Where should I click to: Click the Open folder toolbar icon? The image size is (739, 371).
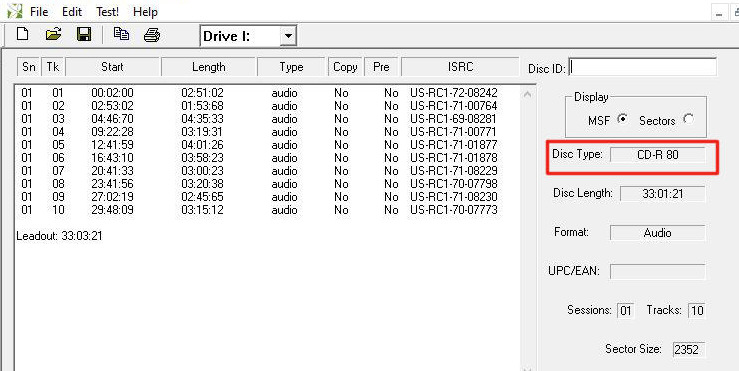[54, 34]
